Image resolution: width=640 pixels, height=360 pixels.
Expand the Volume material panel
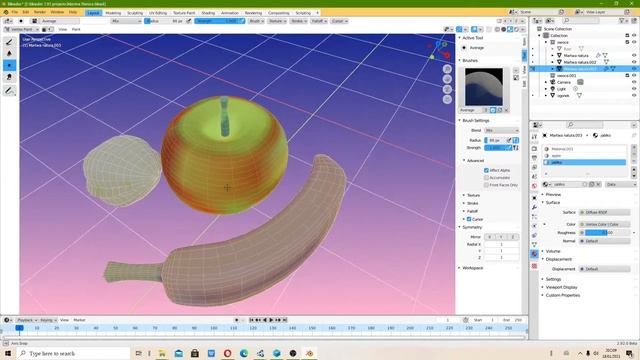(x=553, y=251)
